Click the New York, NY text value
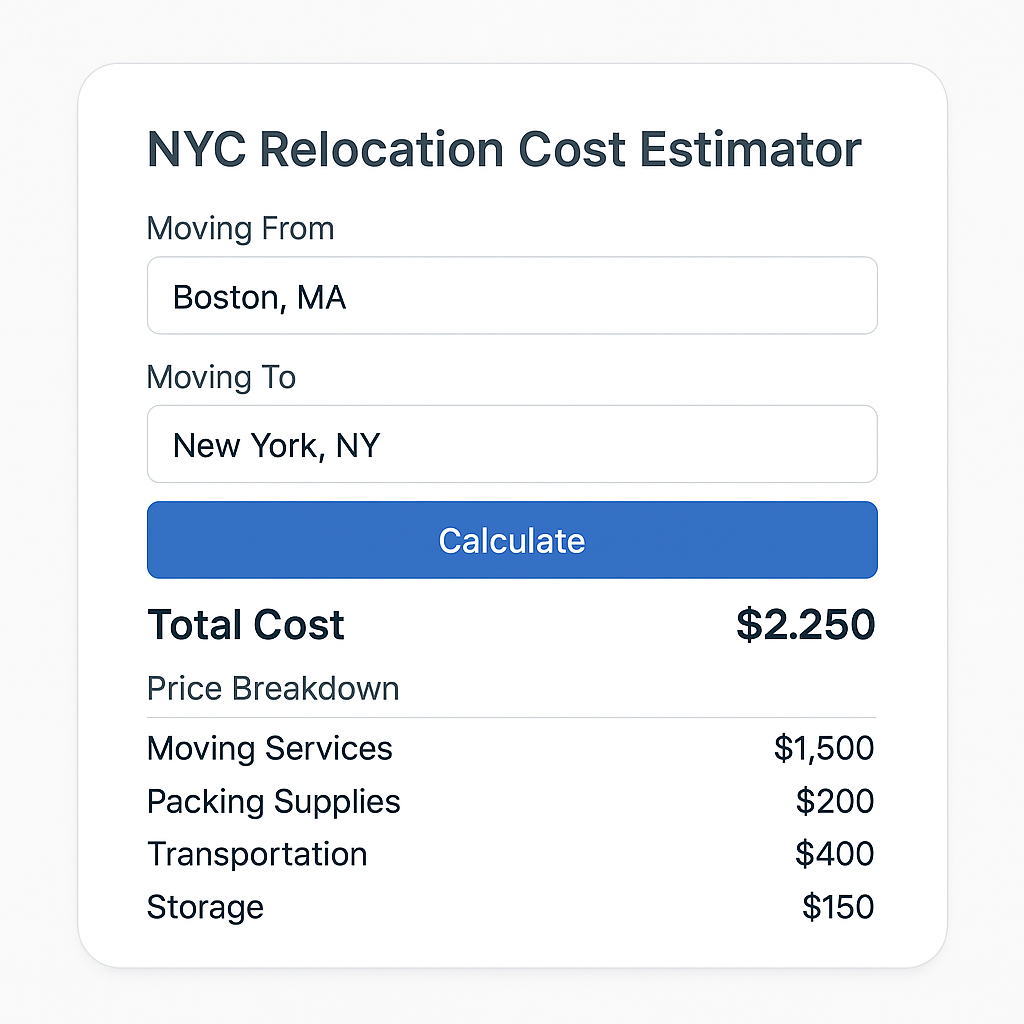The width and height of the screenshot is (1024, 1024). pos(277,445)
